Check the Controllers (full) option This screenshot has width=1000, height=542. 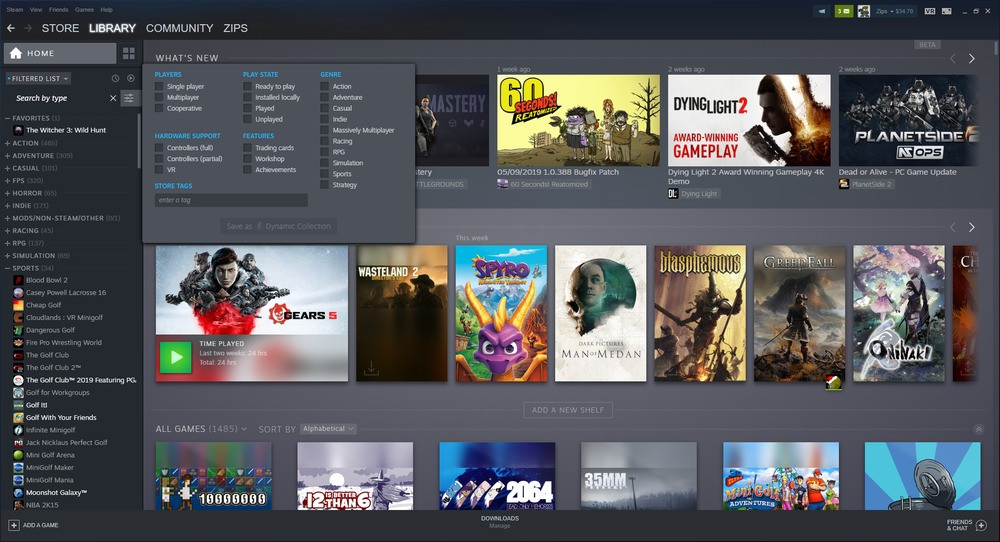click(159, 147)
